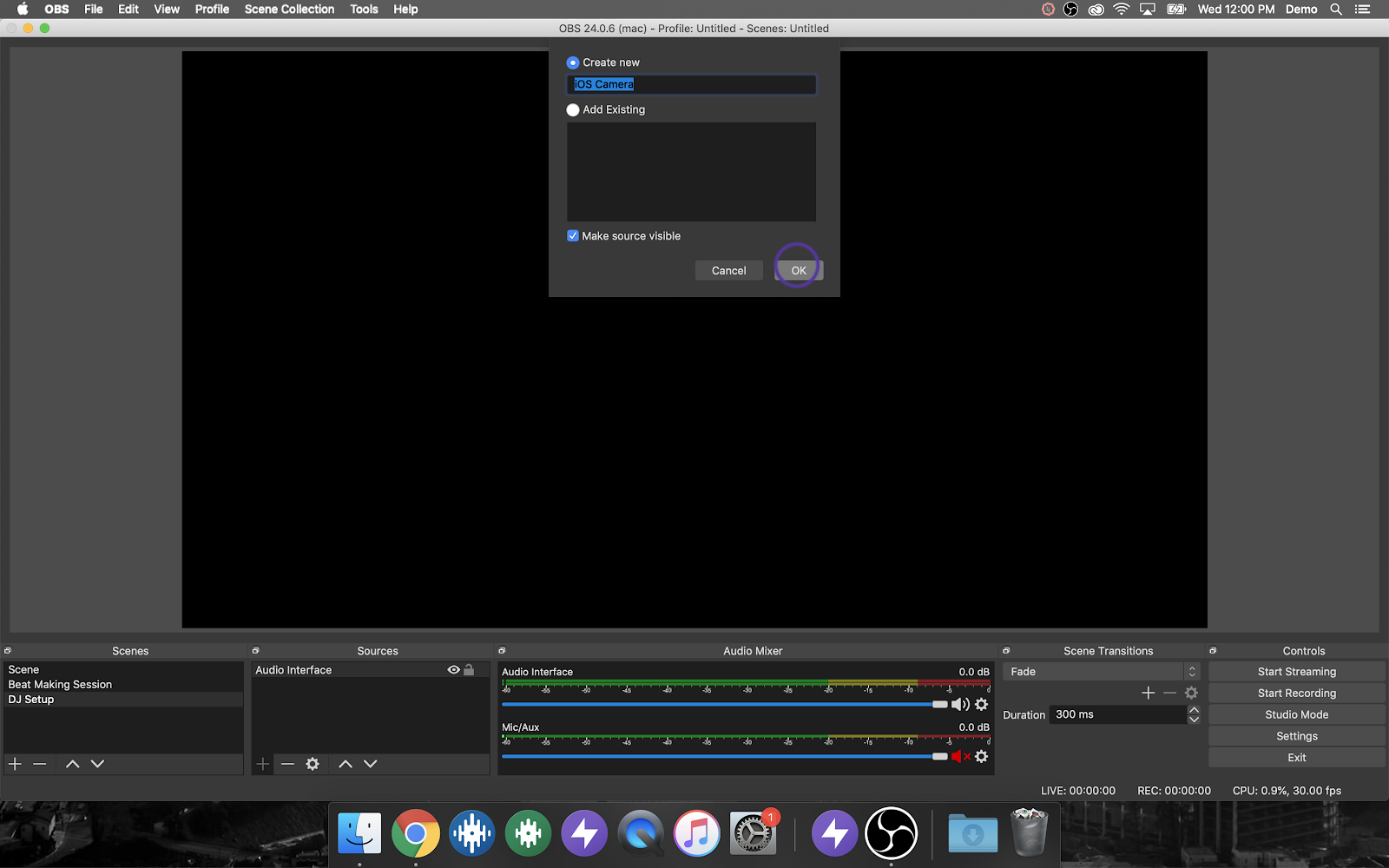Image resolution: width=1389 pixels, height=868 pixels.
Task: Remove the selected scene with the minus icon
Action: (x=40, y=764)
